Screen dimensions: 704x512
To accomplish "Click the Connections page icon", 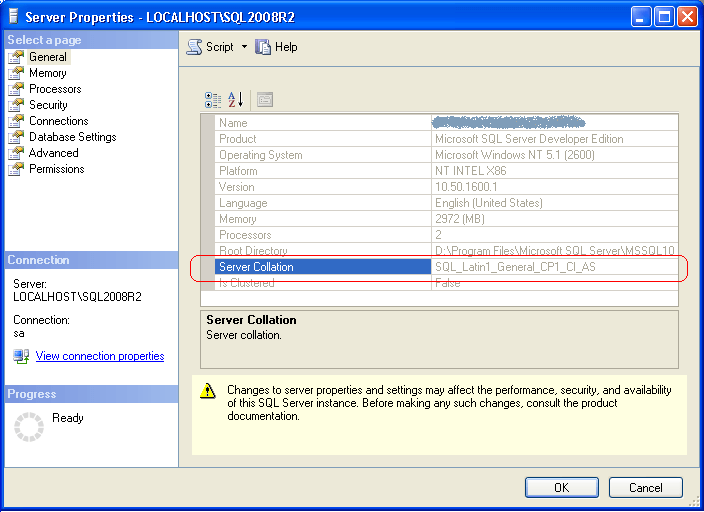I will point(16,121).
